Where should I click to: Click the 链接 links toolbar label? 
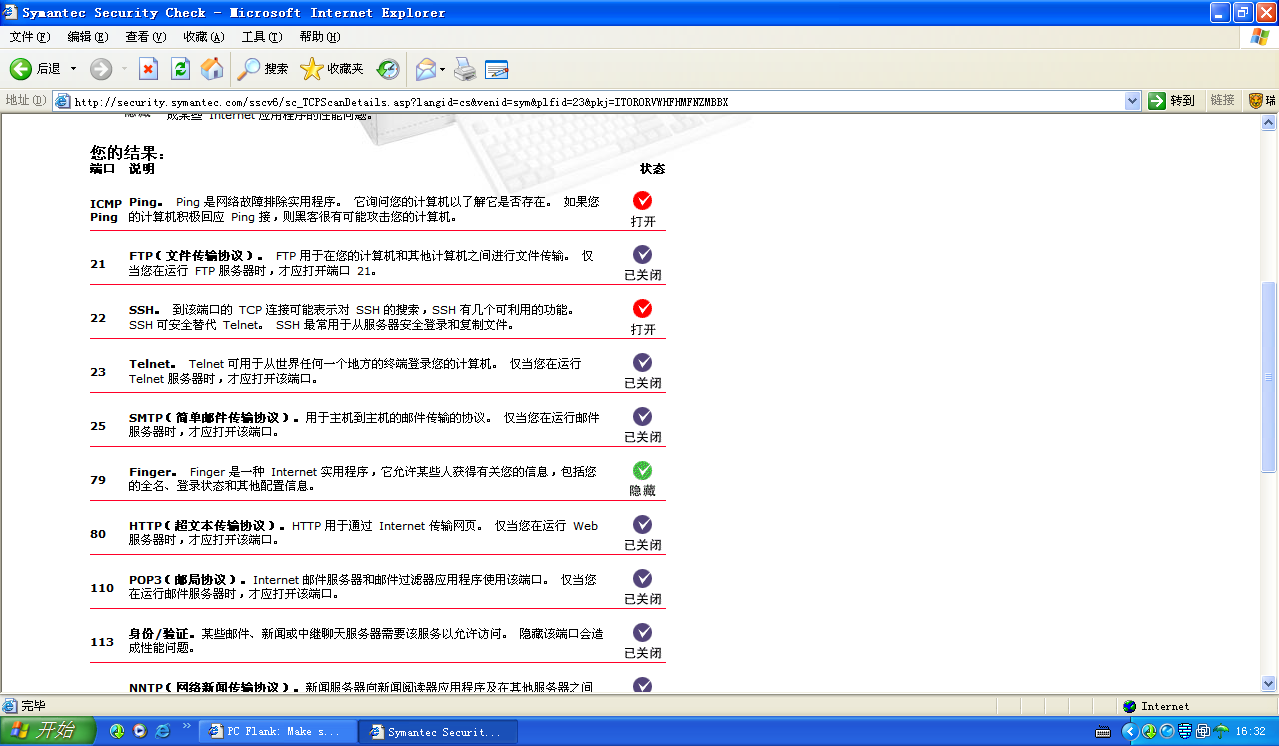(x=1222, y=101)
